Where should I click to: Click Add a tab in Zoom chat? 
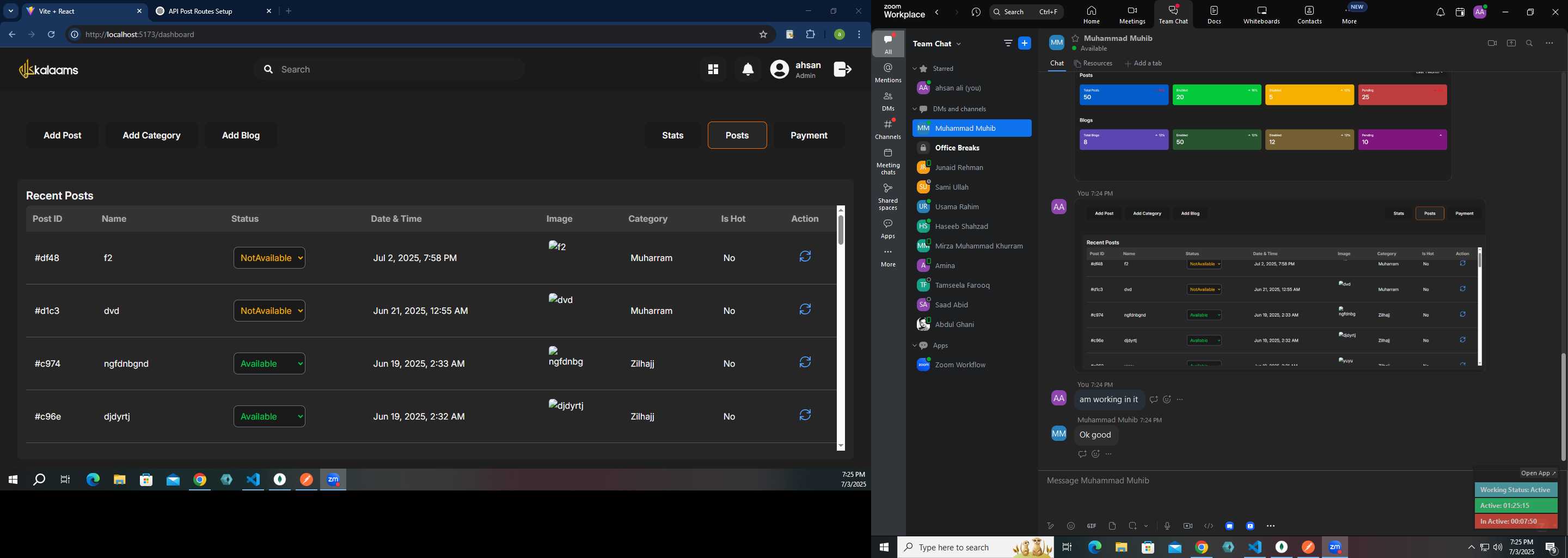point(1143,63)
